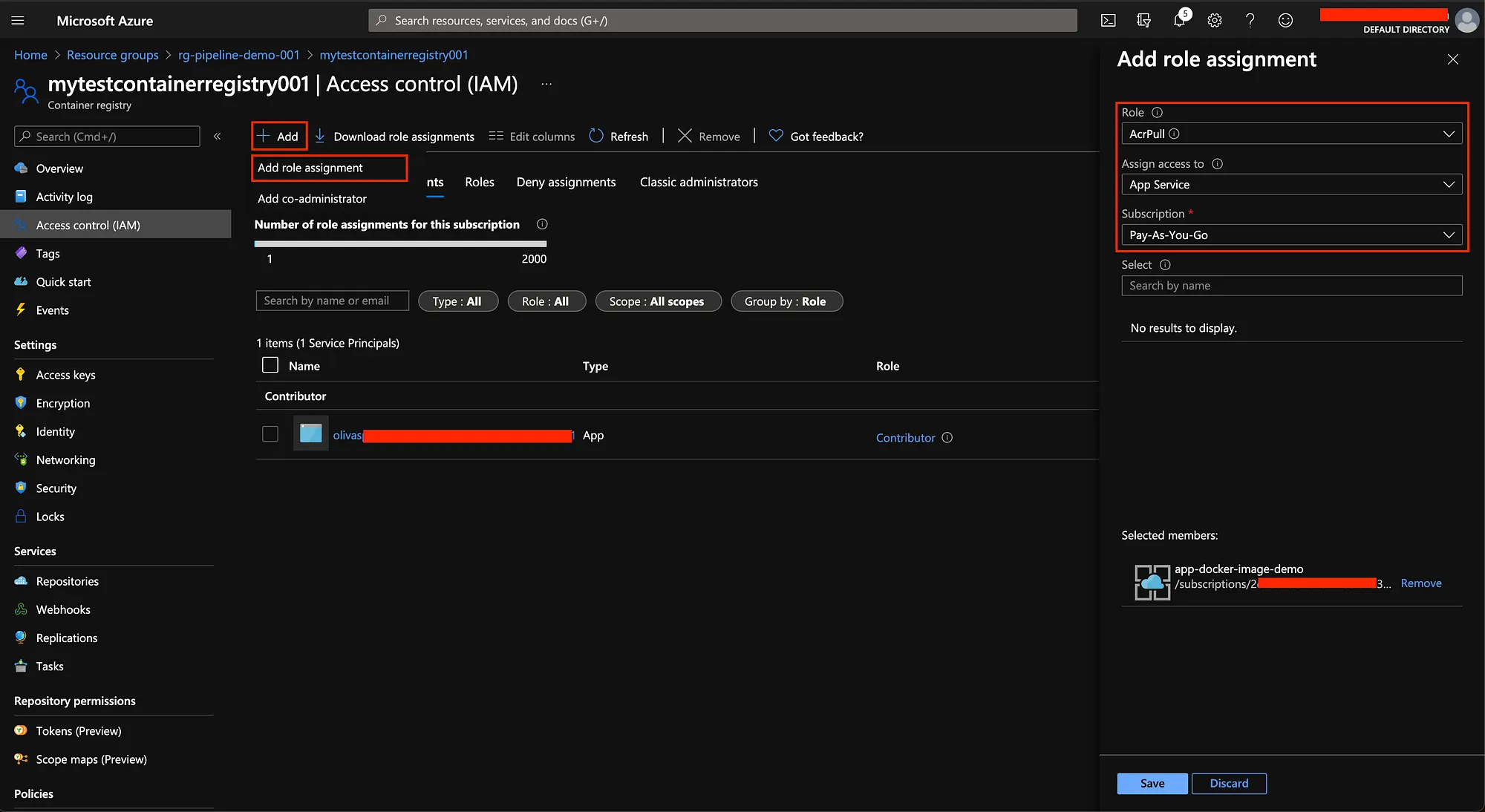This screenshot has width=1485, height=812.
Task: Open Activity log in the side menu
Action: 64,197
